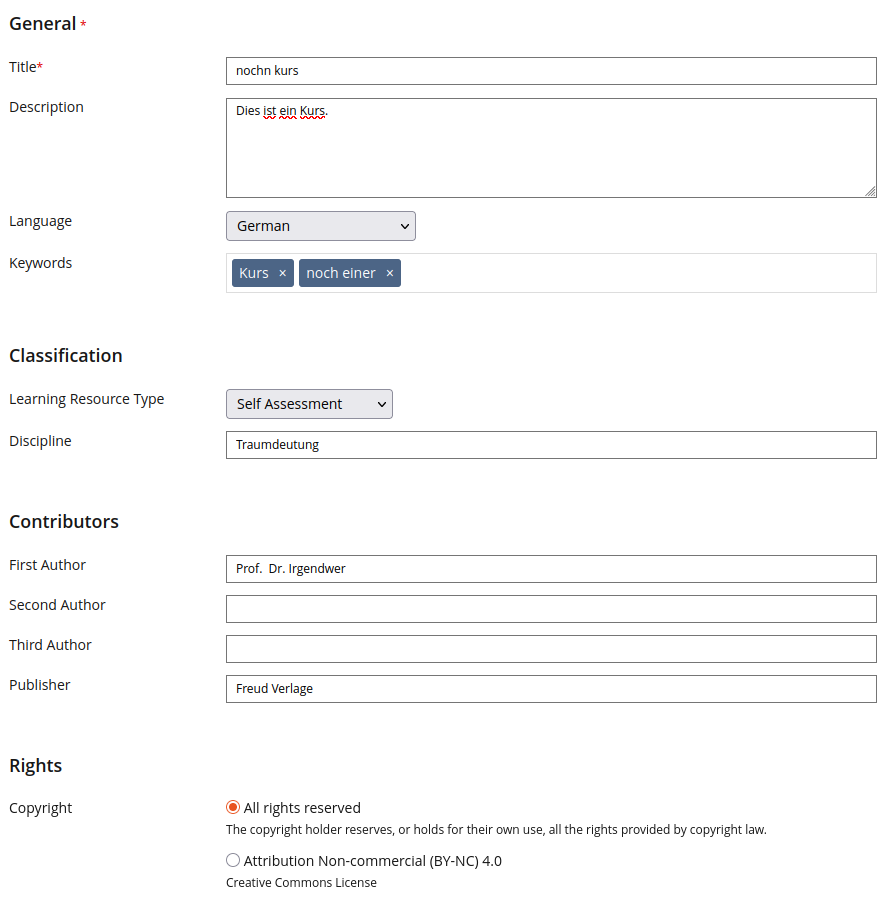Screen dimensions: 888x898
Task: Click empty space in Keywords box
Action: pos(640,273)
